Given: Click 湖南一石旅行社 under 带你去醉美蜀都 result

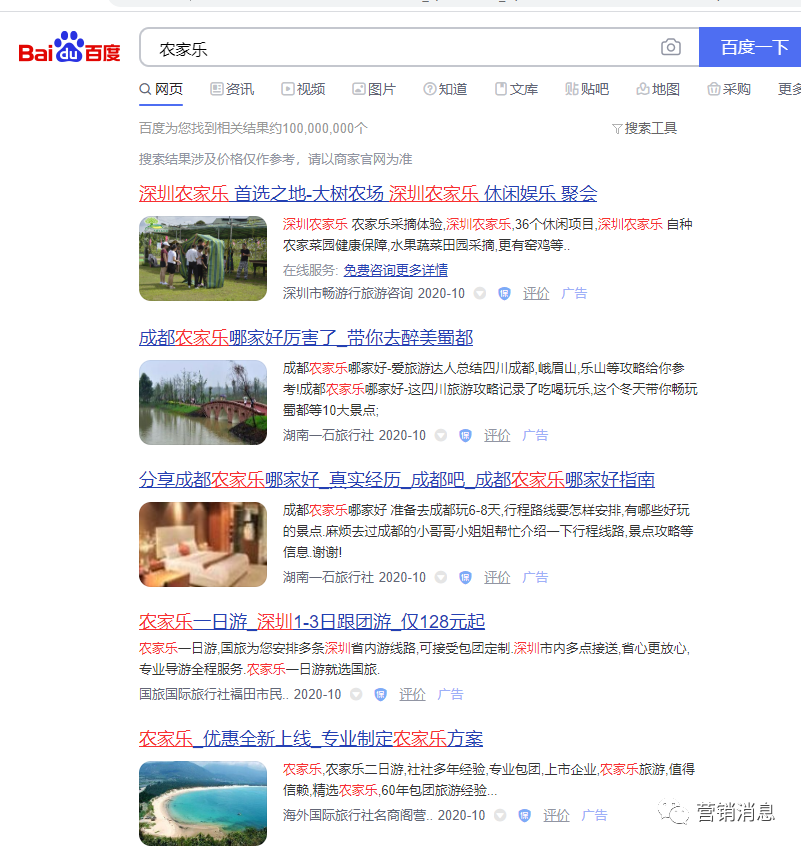Looking at the screenshot, I should [328, 435].
